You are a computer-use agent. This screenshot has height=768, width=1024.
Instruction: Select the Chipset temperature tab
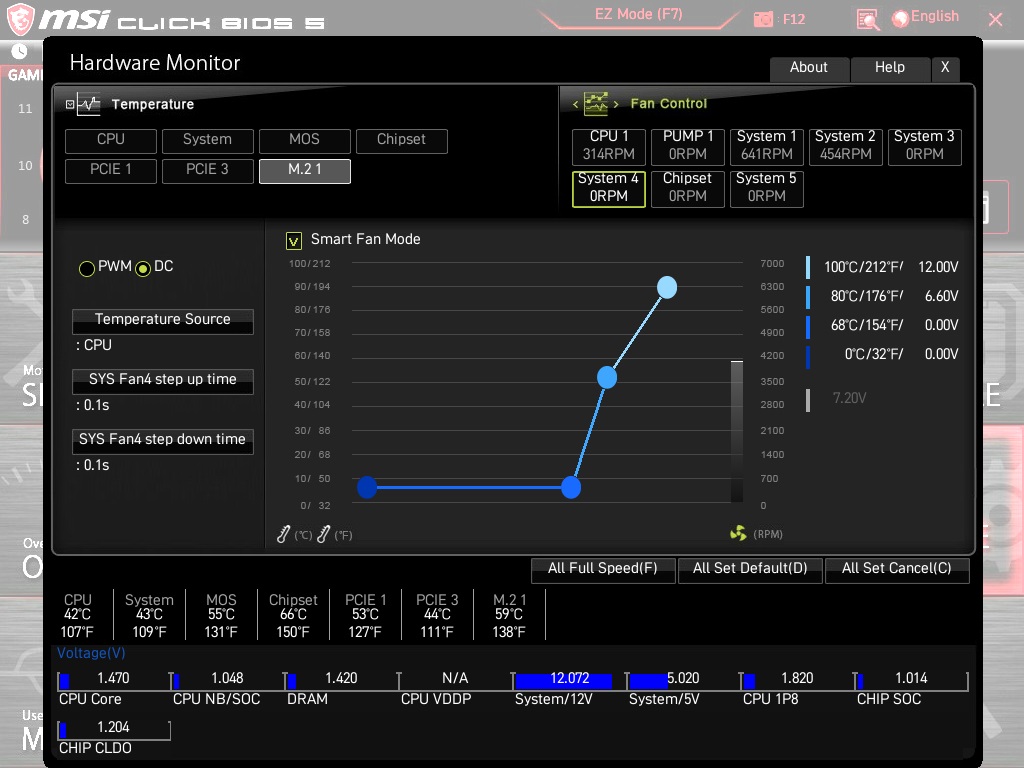click(x=402, y=140)
